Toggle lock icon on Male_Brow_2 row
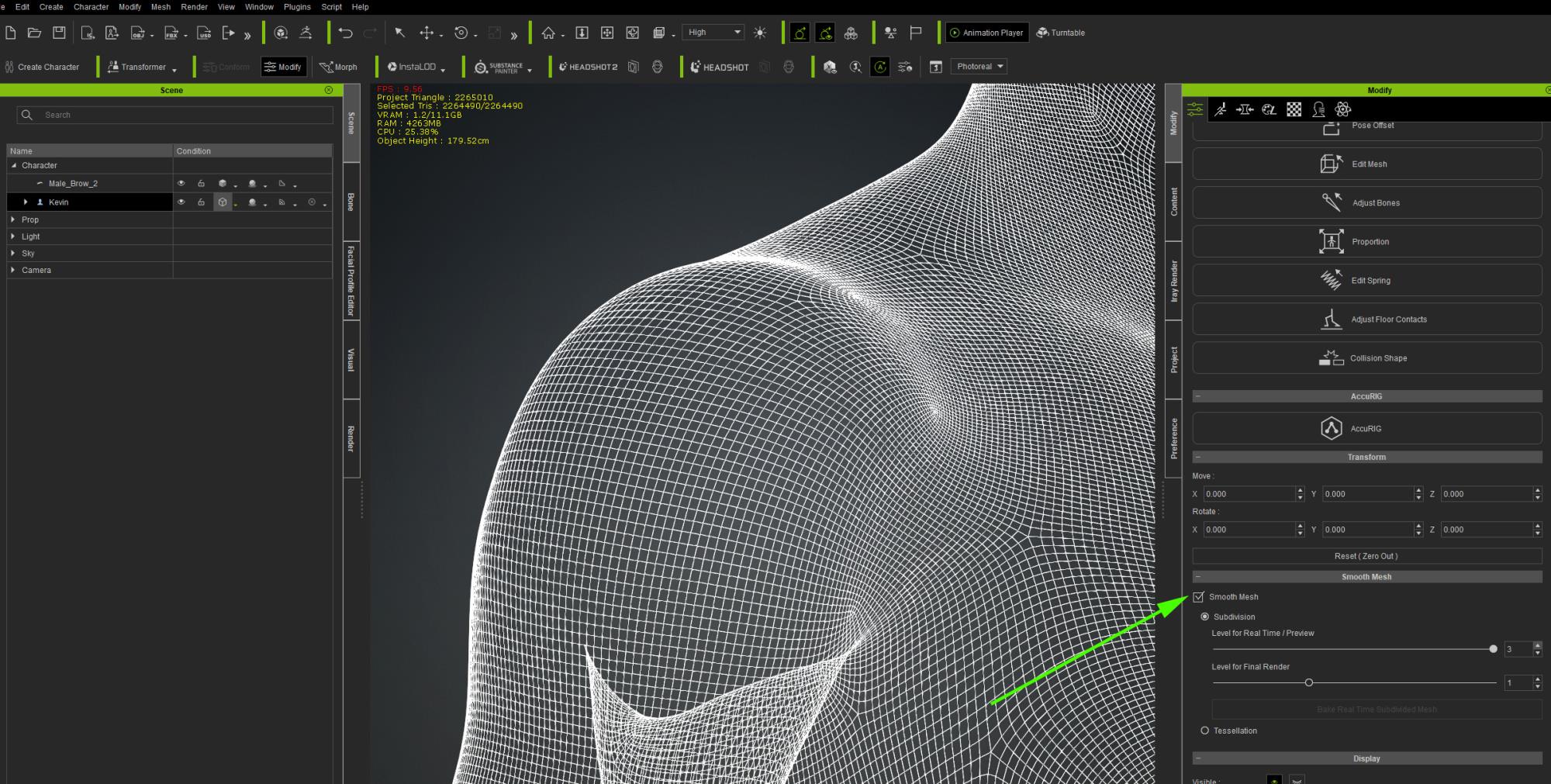This screenshot has width=1551, height=784. (201, 184)
